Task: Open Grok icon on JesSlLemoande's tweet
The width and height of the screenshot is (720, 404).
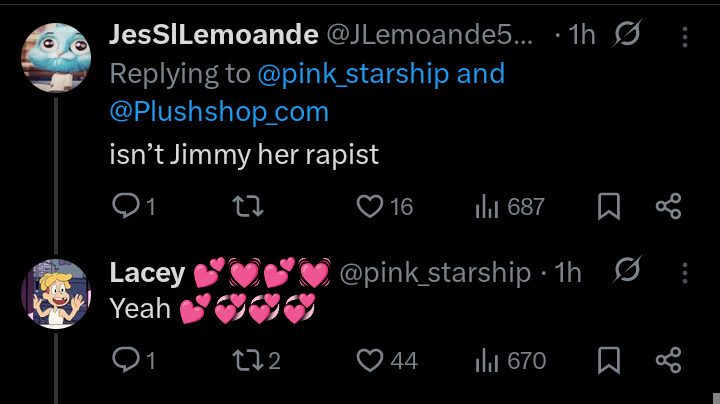Action: [x=627, y=34]
